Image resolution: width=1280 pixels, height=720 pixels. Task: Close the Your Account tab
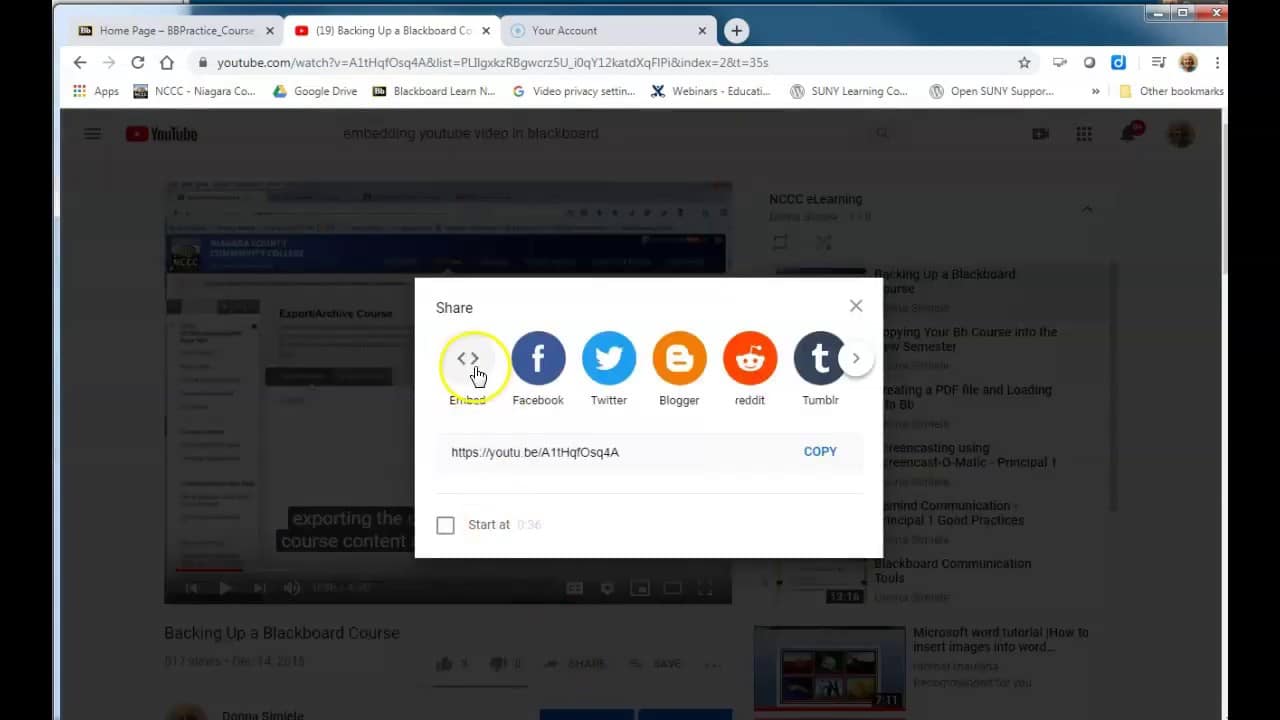(x=702, y=31)
